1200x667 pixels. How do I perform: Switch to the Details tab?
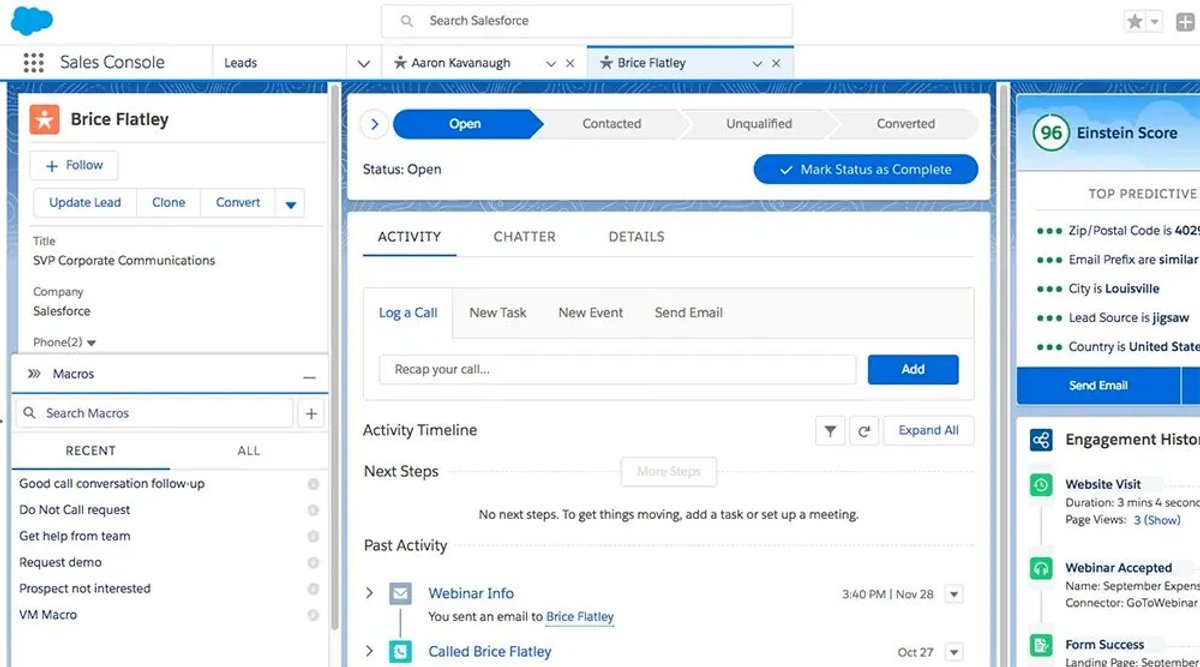[x=636, y=237]
